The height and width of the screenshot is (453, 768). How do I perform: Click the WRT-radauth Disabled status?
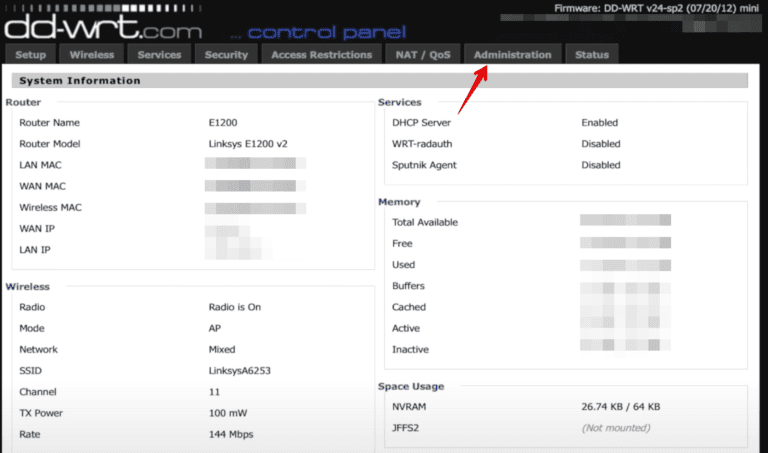[600, 143]
